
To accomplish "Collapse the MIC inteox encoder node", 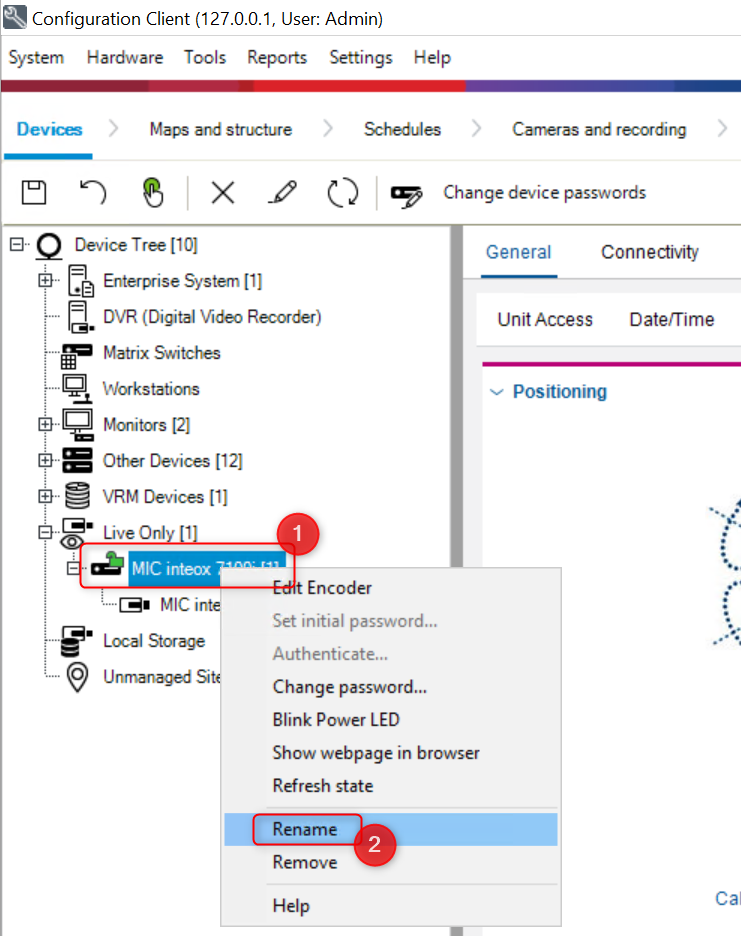I will click(x=73, y=568).
